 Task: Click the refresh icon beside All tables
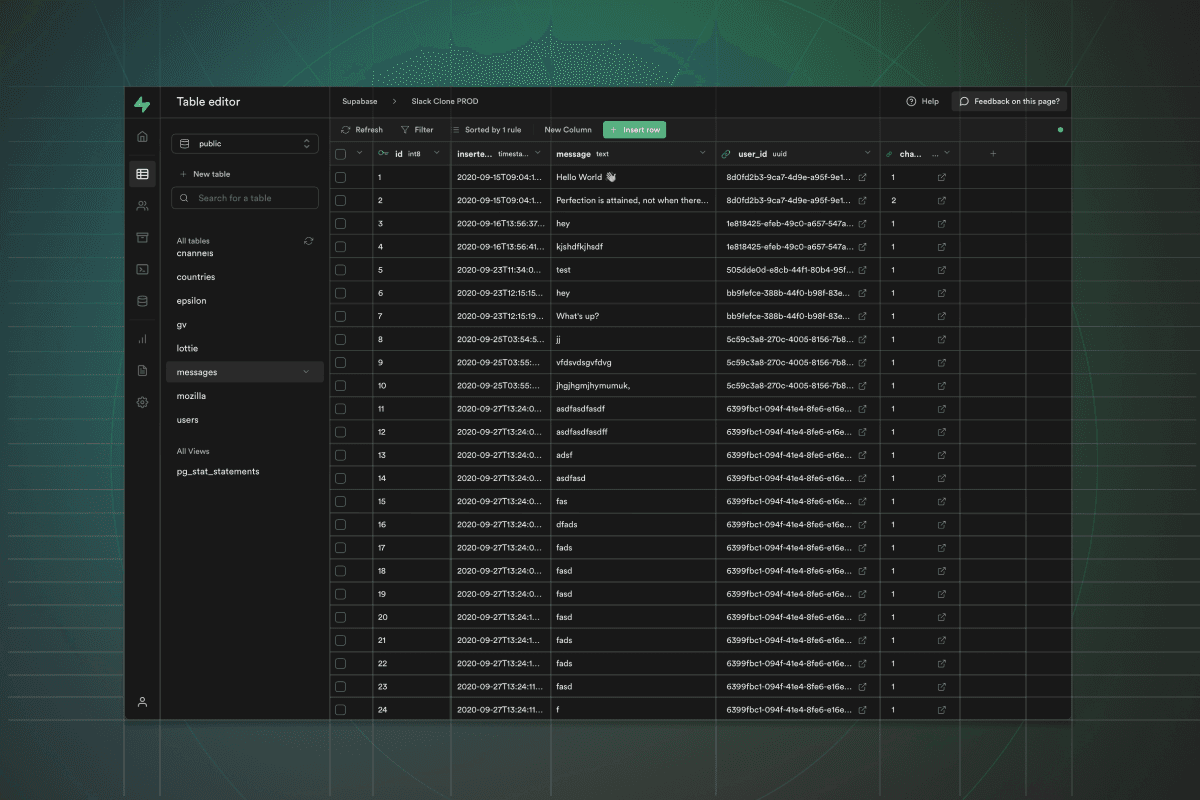tap(309, 241)
